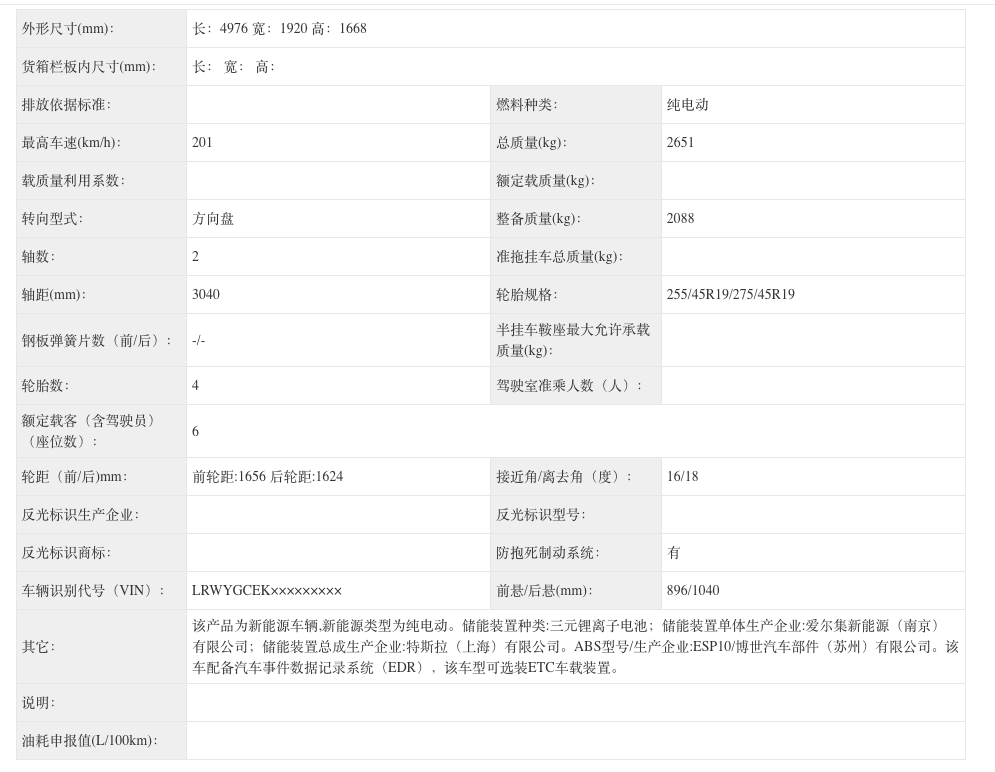Click the 载质量利用系数 label
The width and height of the screenshot is (995, 772).
coord(73,181)
